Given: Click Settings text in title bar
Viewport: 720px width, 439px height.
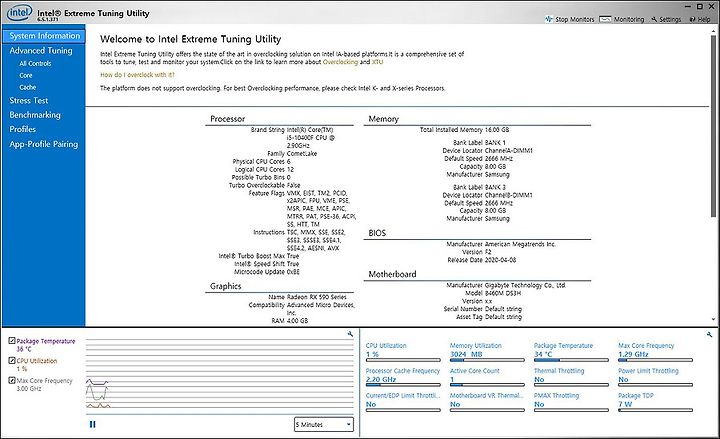Looking at the screenshot, I should point(670,19).
